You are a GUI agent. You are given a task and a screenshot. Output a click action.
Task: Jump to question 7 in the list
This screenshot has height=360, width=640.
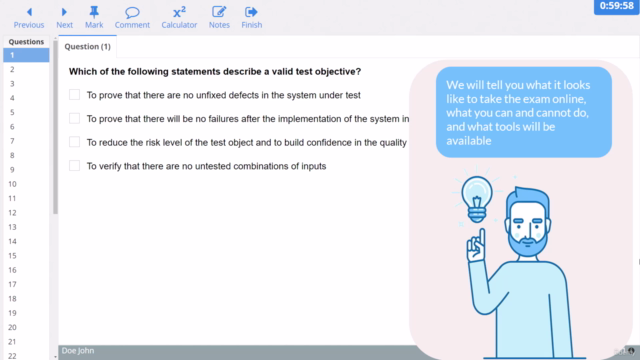tap(26, 141)
